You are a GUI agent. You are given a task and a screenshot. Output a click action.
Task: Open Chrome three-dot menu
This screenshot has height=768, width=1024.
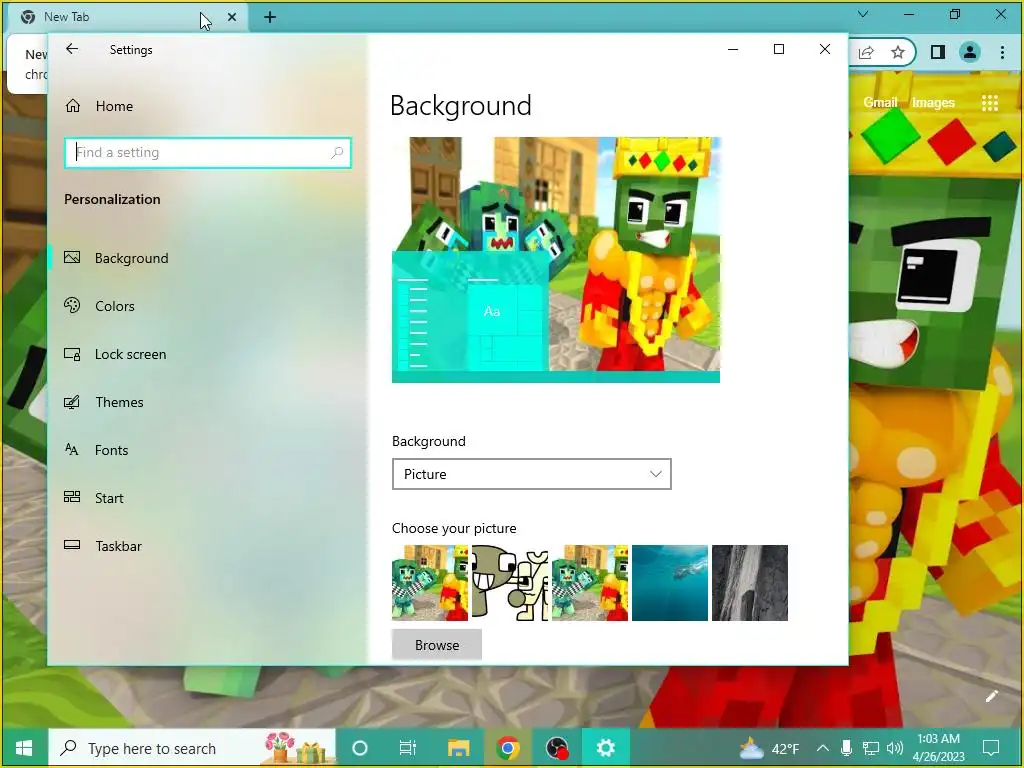pyautogui.click(x=1002, y=52)
